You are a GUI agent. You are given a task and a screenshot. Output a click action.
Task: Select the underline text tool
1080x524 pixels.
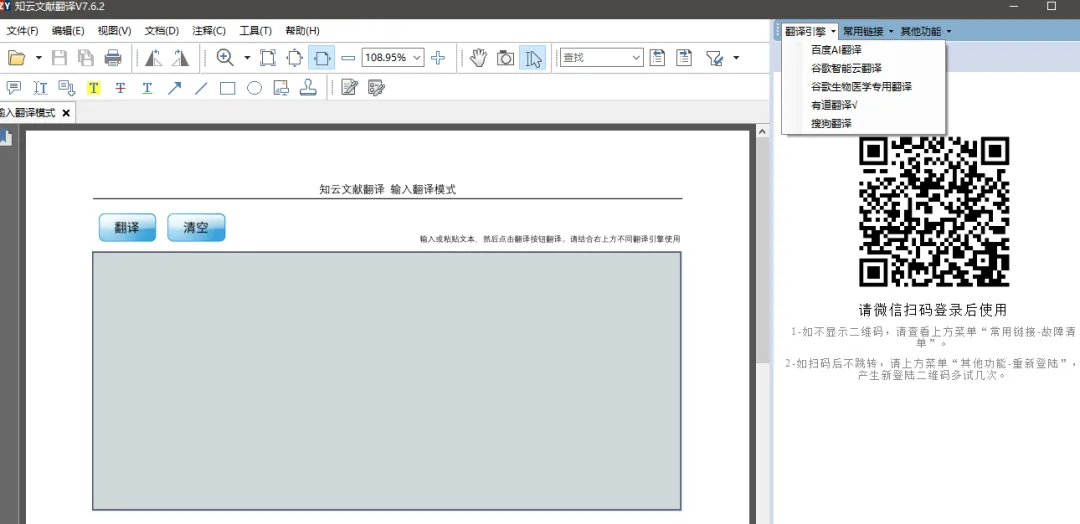147,88
